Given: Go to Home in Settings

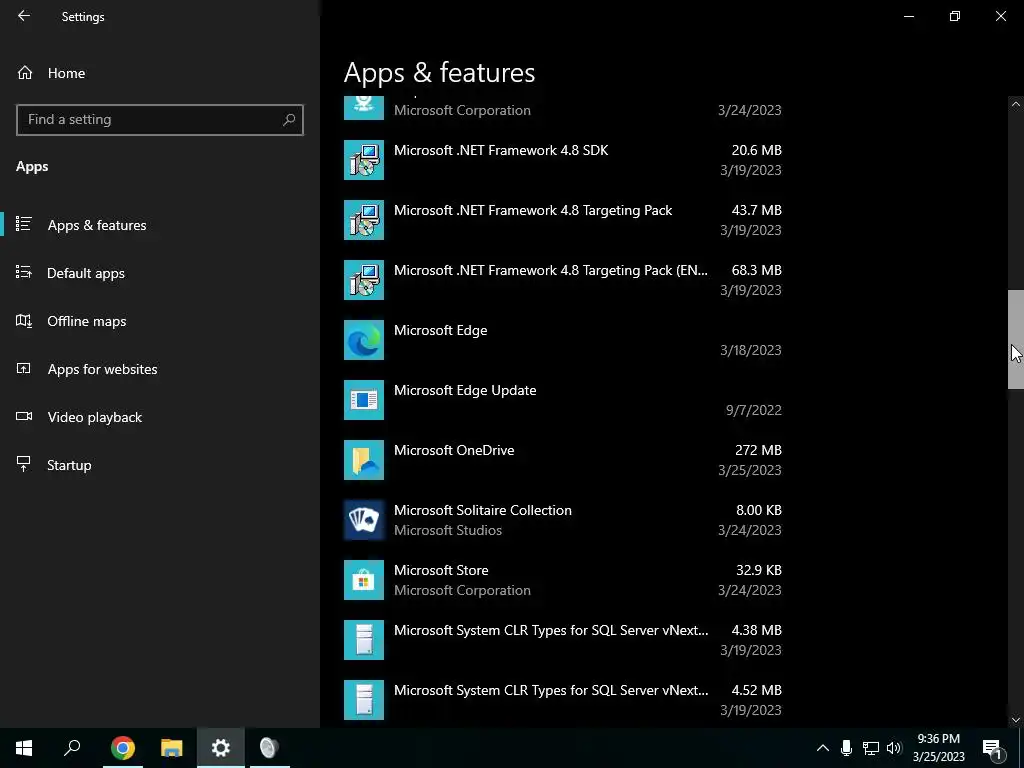Looking at the screenshot, I should coord(160,73).
